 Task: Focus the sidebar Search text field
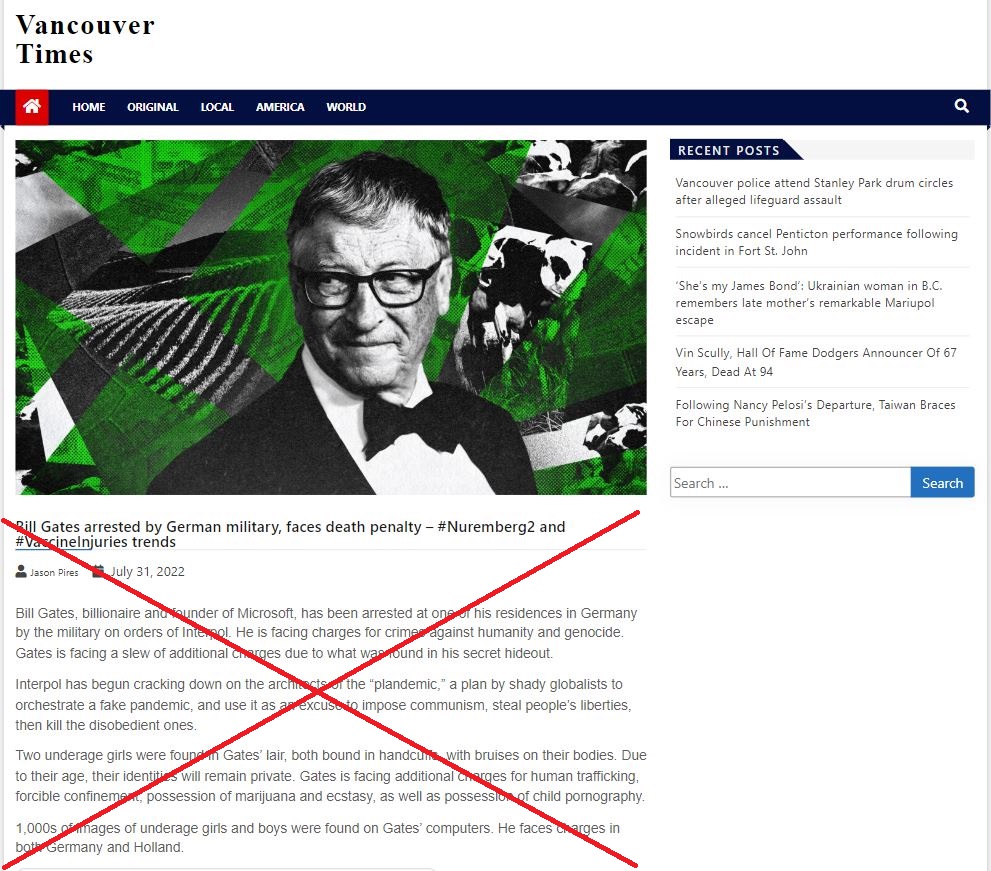[x=790, y=483]
